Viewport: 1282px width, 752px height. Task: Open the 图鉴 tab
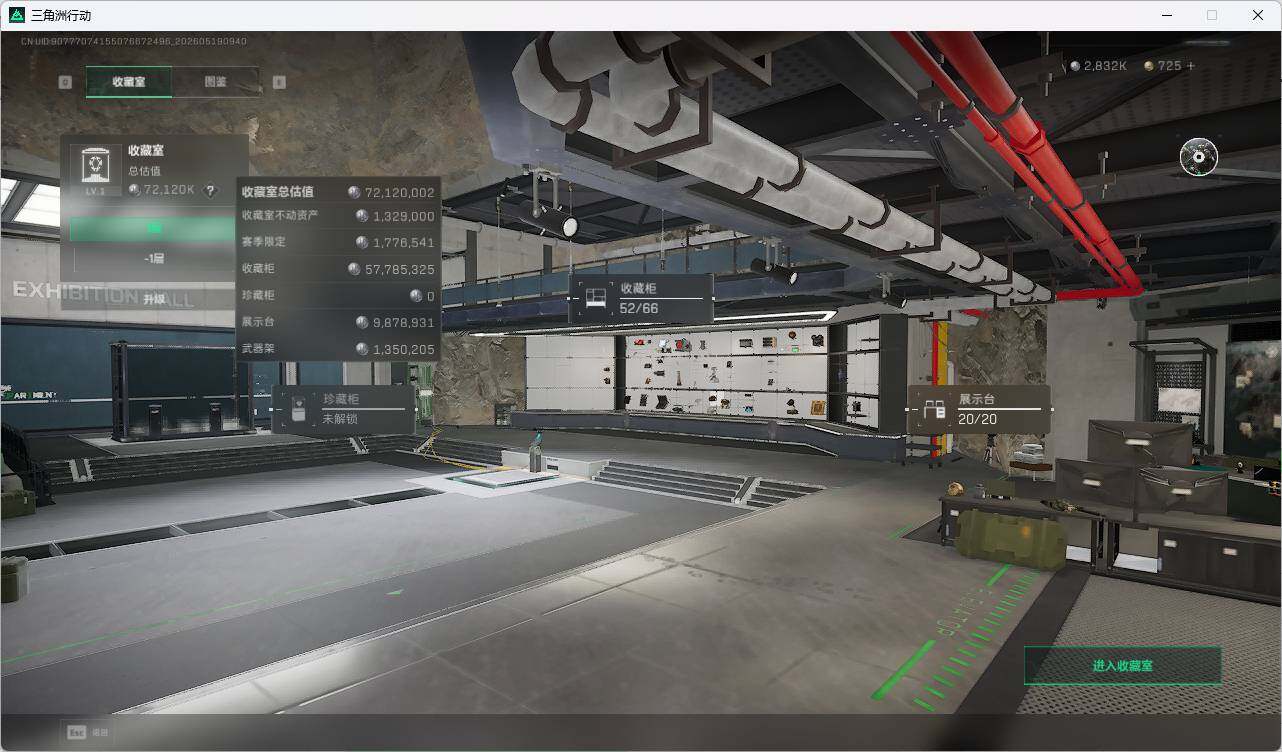pos(215,82)
